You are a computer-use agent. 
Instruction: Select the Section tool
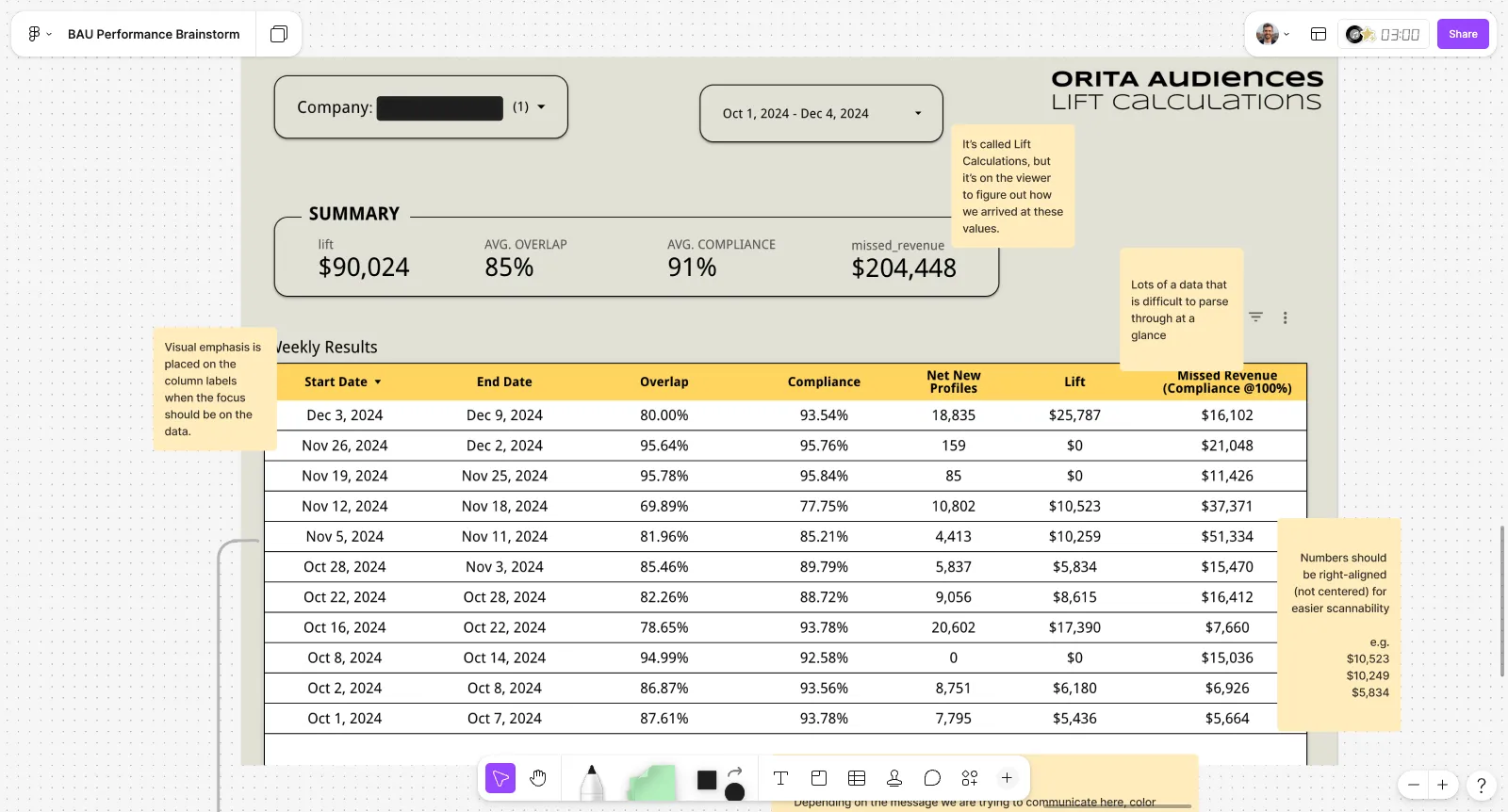pyautogui.click(x=819, y=778)
